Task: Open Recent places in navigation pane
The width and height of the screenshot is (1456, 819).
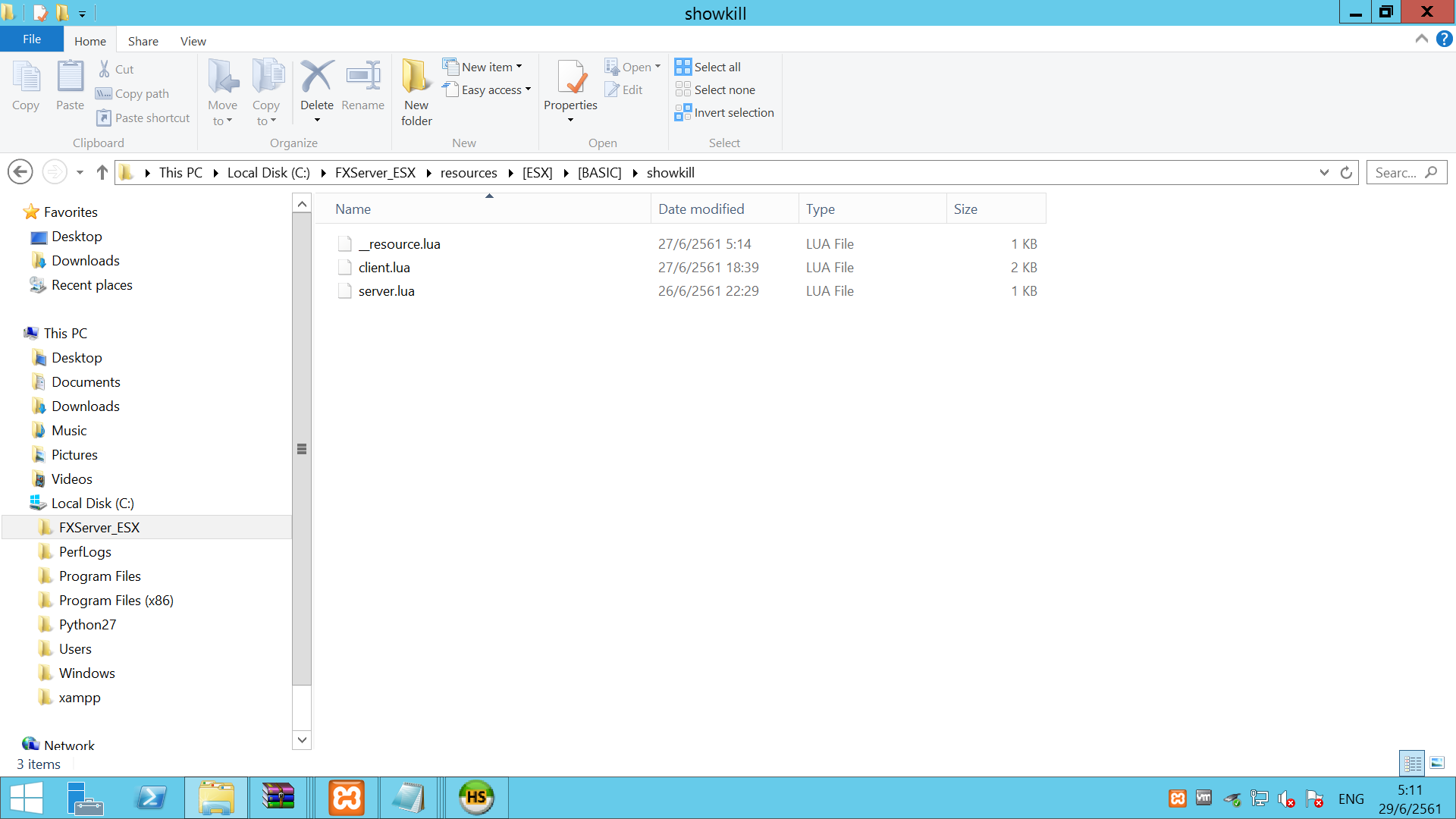Action: pyautogui.click(x=92, y=284)
